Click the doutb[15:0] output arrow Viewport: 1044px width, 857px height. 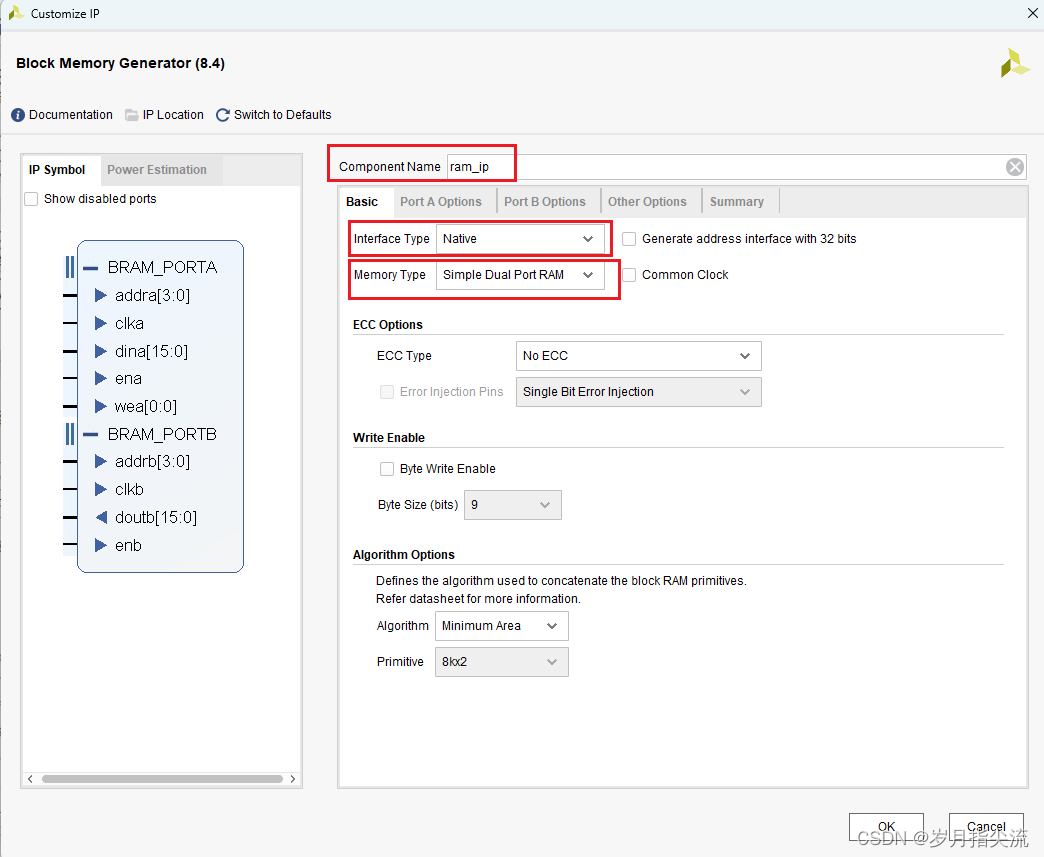[x=101, y=517]
